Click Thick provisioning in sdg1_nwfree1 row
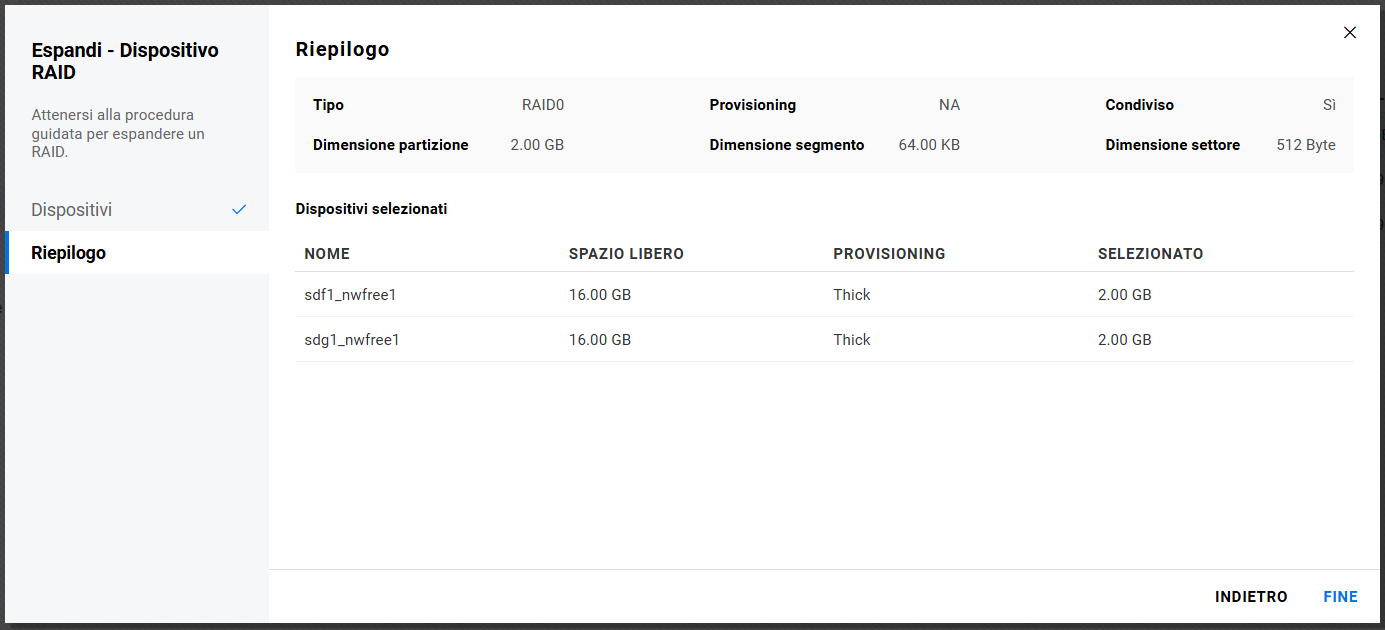Viewport: 1385px width, 630px height. pyautogui.click(x=852, y=340)
